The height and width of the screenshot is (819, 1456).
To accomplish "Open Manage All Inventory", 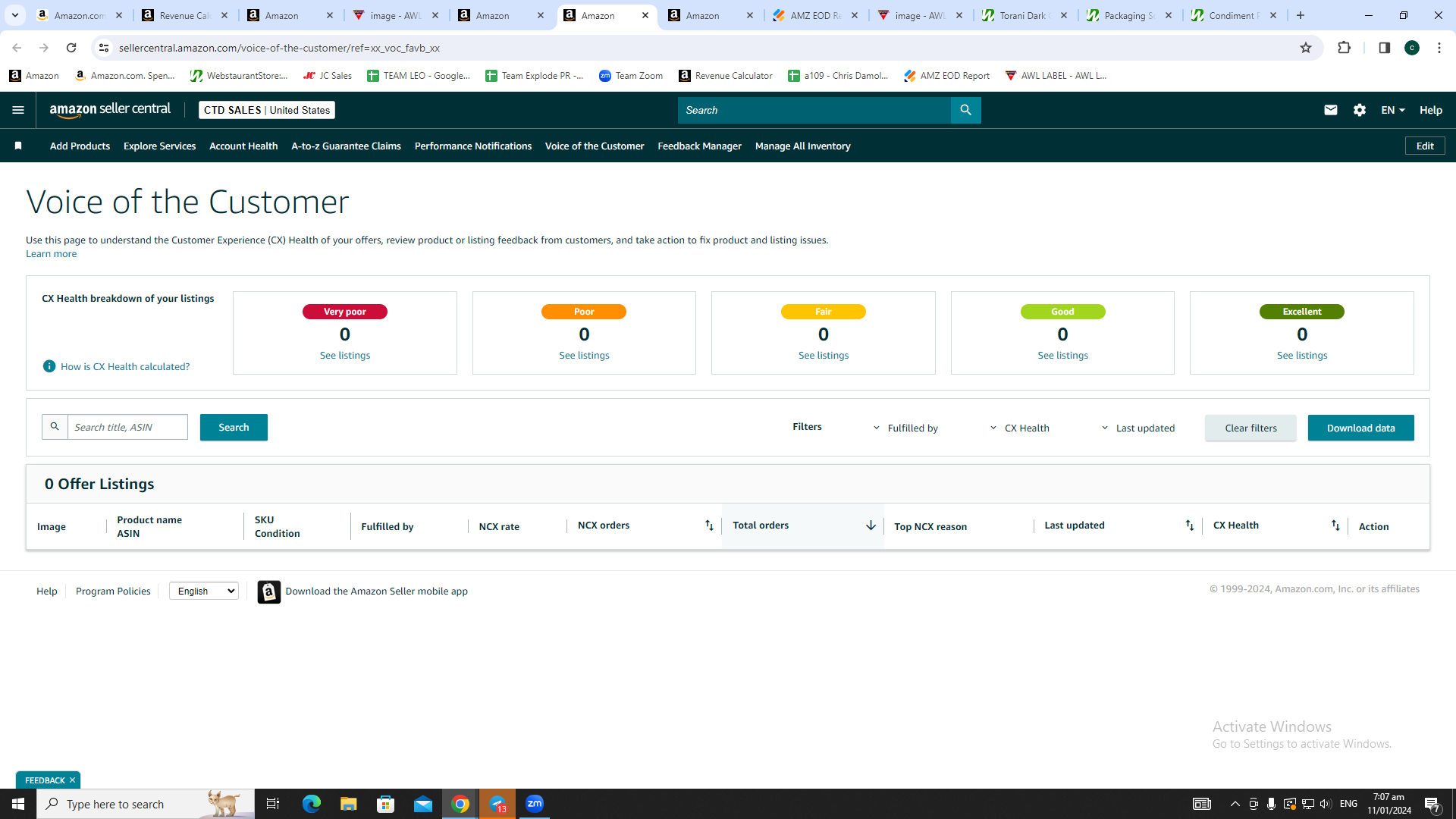I will tap(802, 146).
